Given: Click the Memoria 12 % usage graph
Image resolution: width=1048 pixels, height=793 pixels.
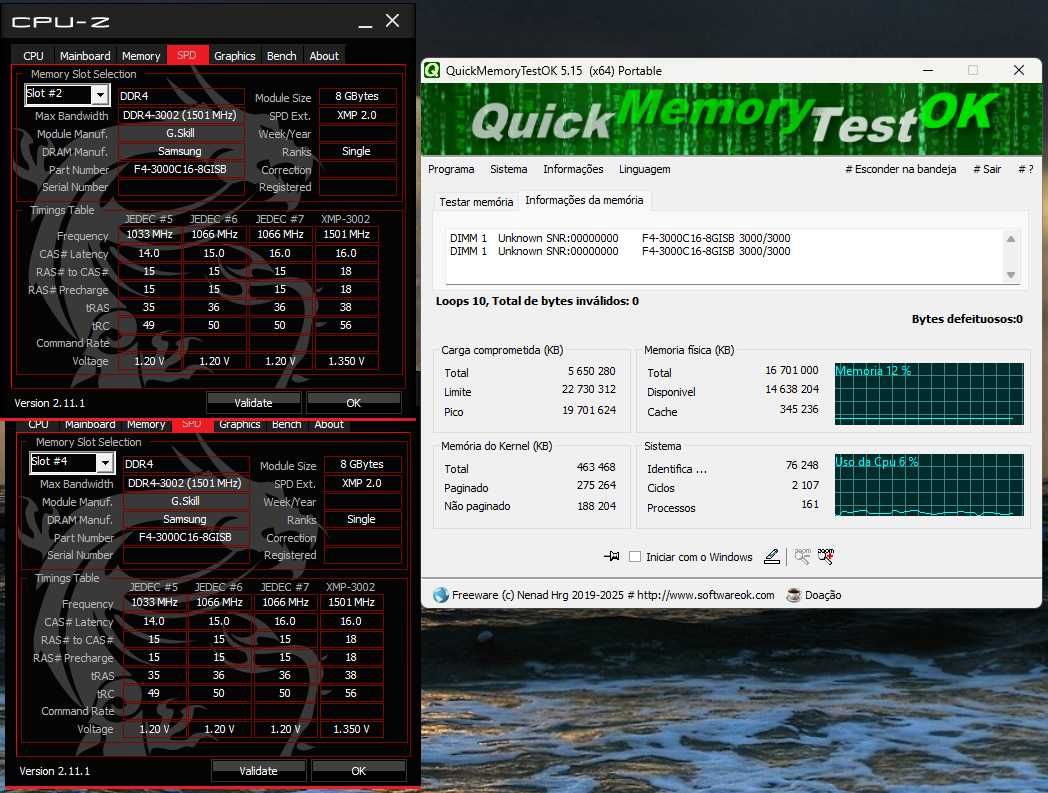Looking at the screenshot, I should (929, 394).
